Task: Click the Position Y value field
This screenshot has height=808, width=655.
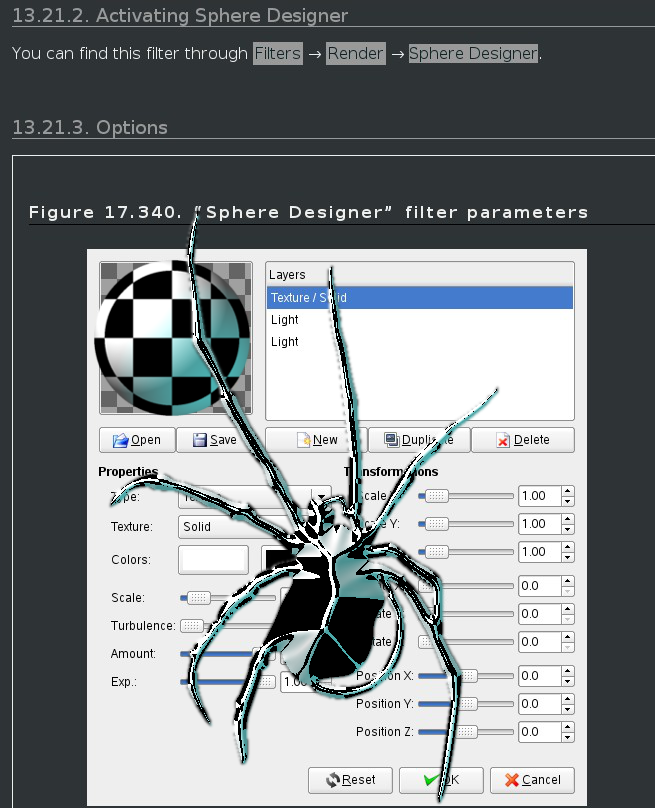Action: tap(539, 703)
